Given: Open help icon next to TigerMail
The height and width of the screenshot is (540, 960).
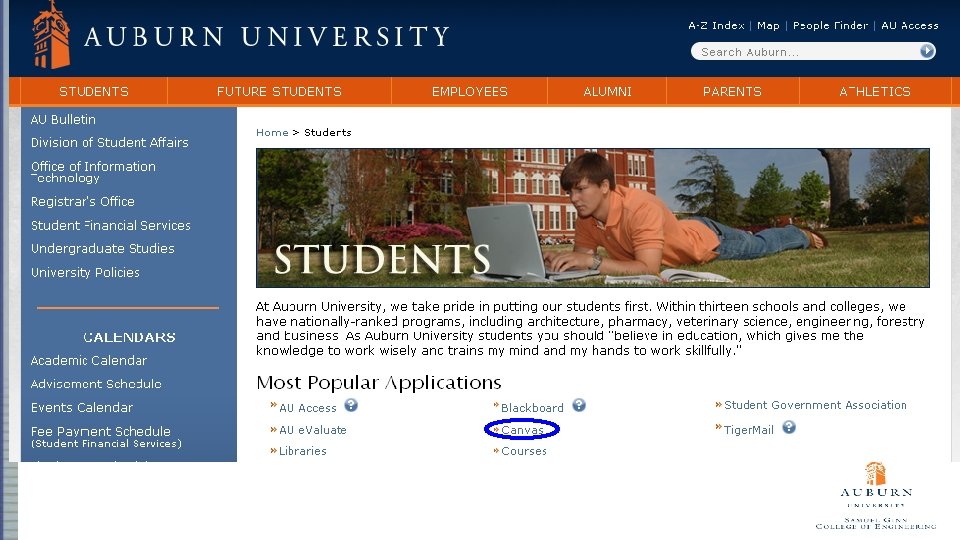Looking at the screenshot, I should coord(789,427).
